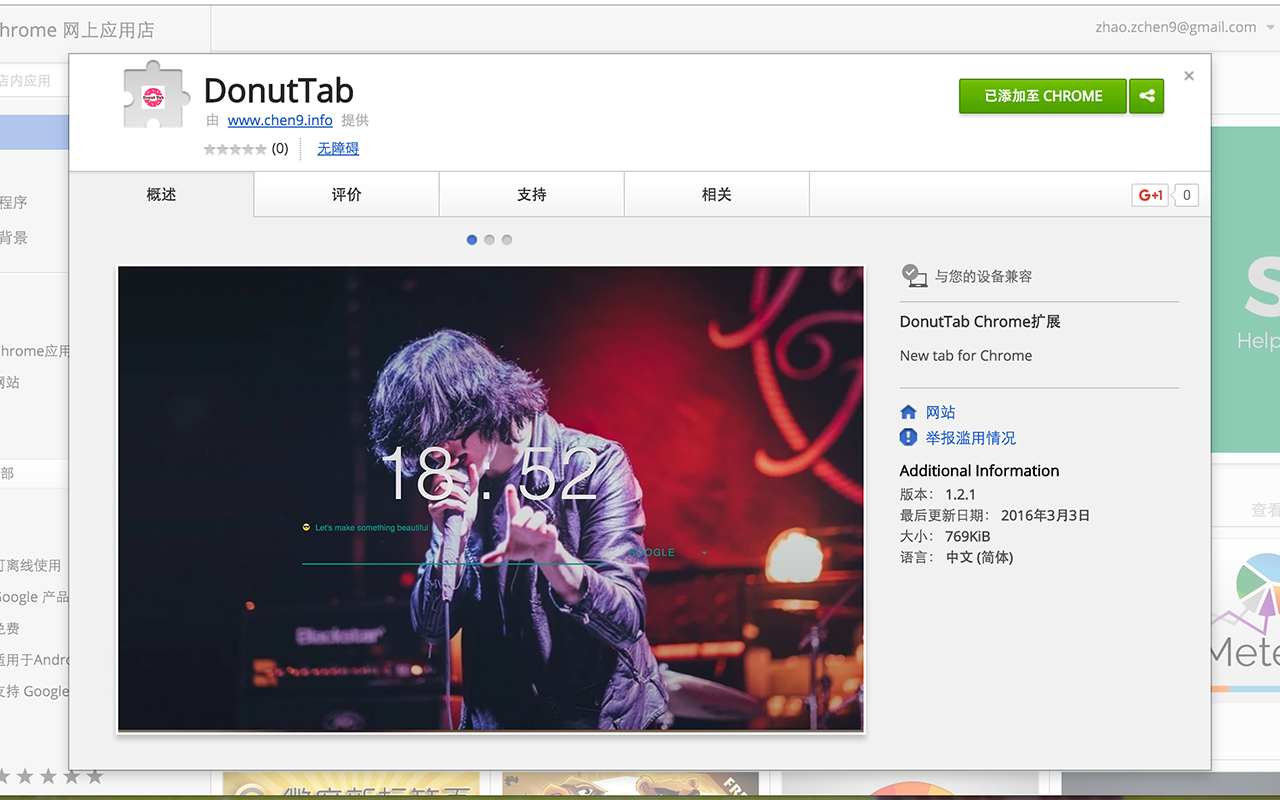Open the www.chen9.info link
This screenshot has width=1280, height=800.
(x=280, y=120)
